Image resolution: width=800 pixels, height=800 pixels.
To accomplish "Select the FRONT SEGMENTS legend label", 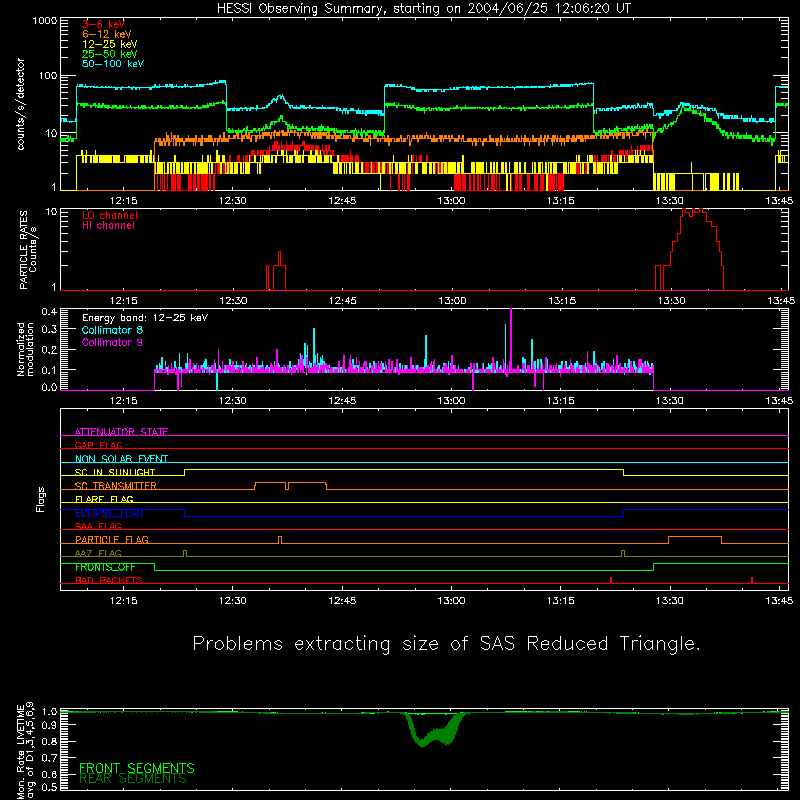I will (x=137, y=768).
